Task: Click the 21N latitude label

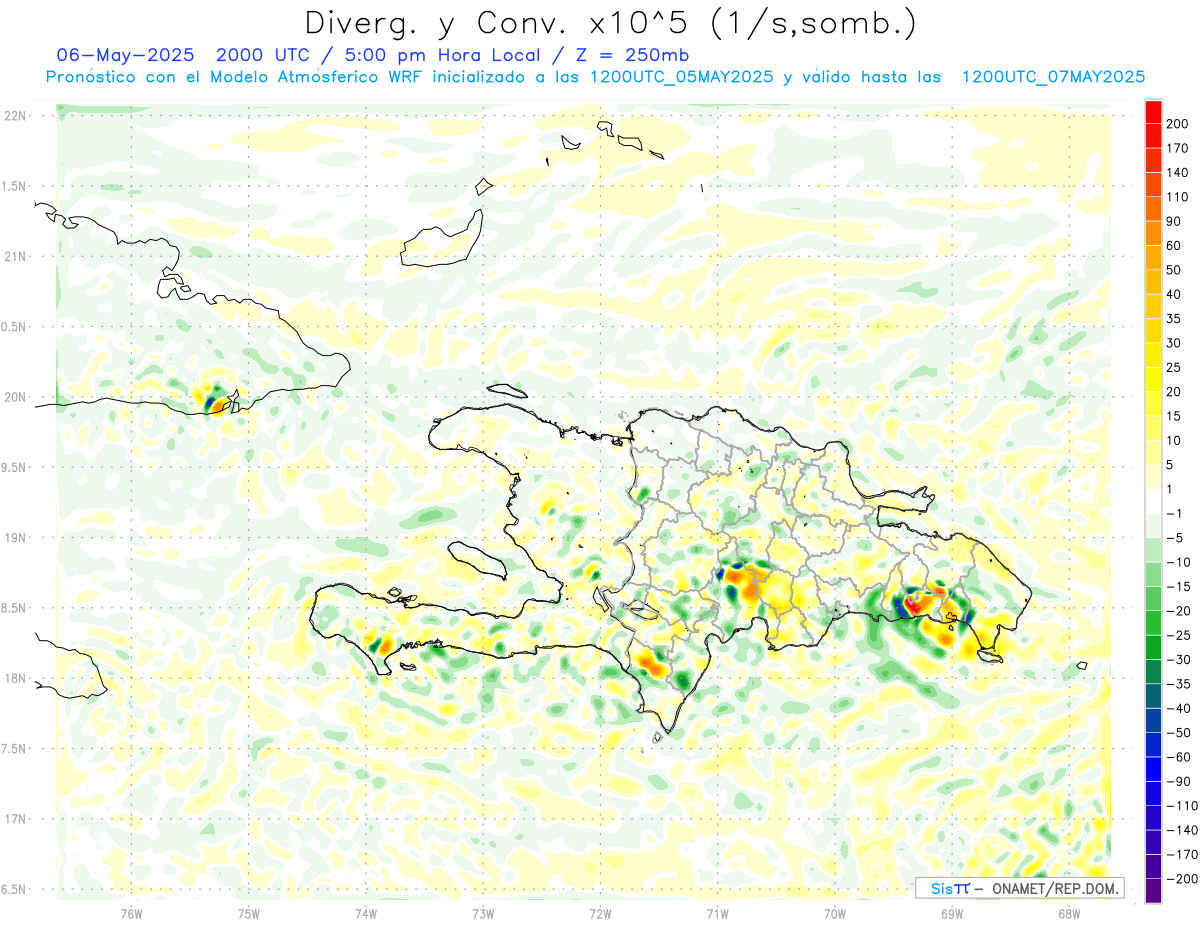Action: 15,257
